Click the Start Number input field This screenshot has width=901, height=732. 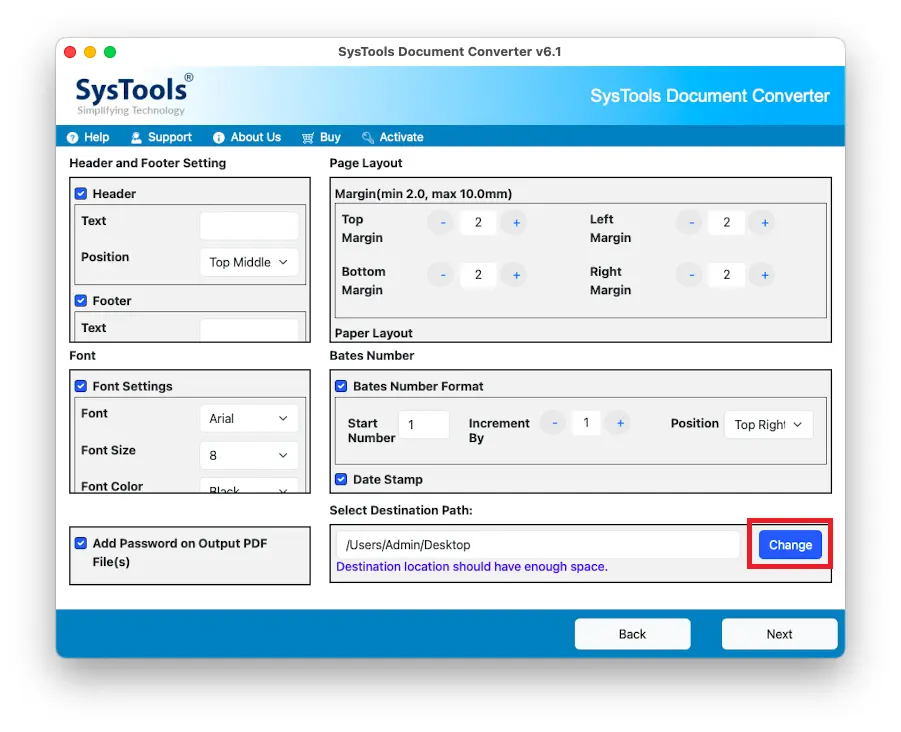click(424, 425)
